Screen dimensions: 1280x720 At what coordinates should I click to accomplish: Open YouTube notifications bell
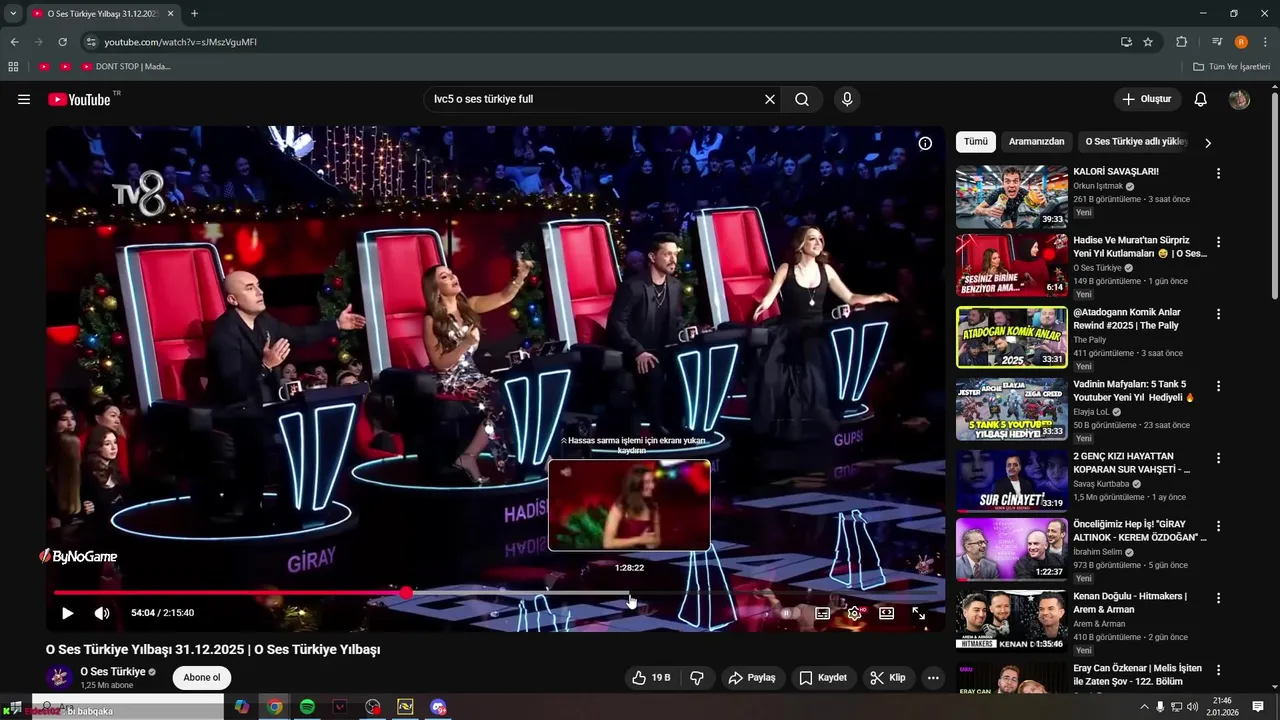coord(1201,99)
